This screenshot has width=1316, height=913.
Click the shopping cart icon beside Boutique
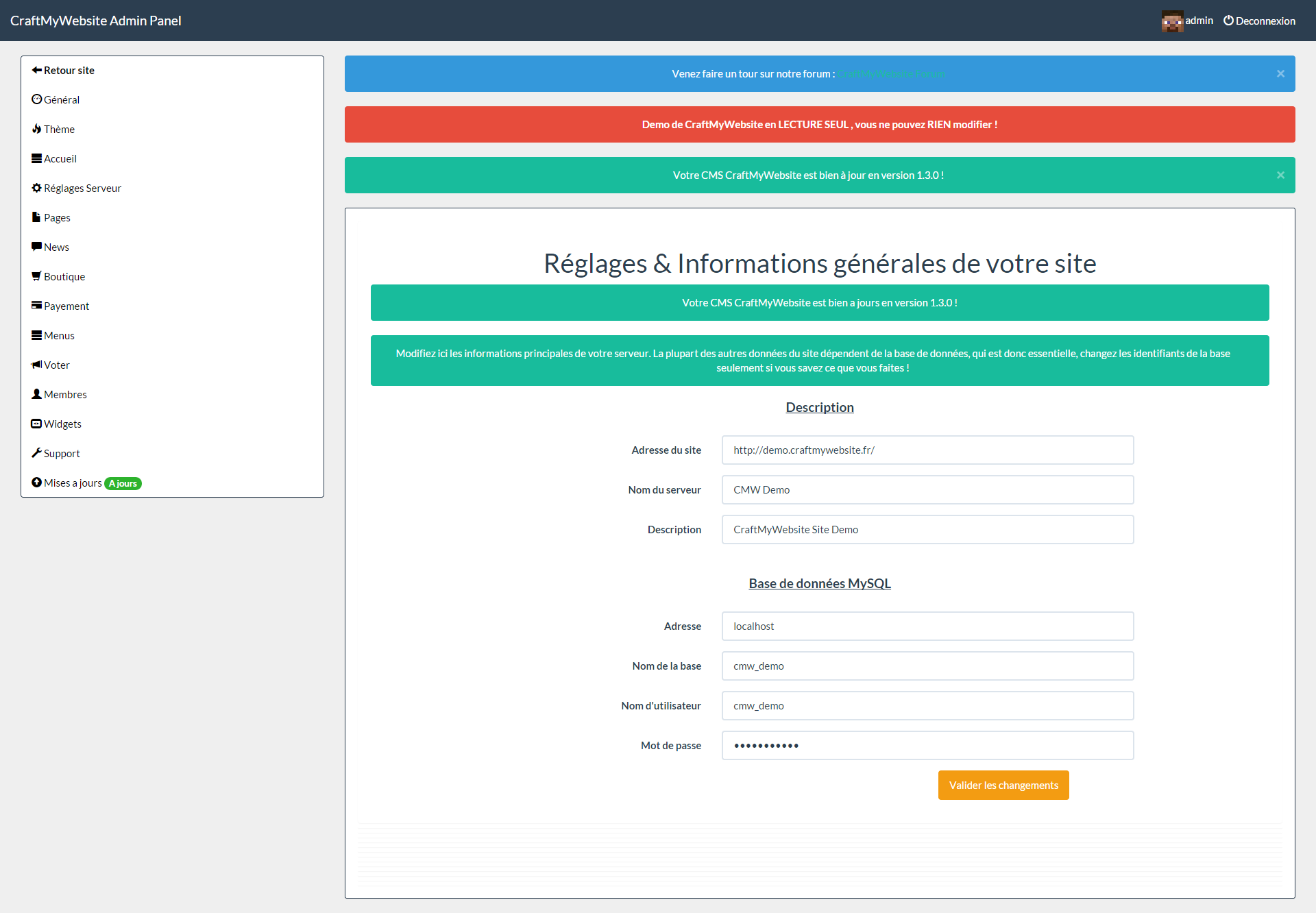pyautogui.click(x=37, y=276)
